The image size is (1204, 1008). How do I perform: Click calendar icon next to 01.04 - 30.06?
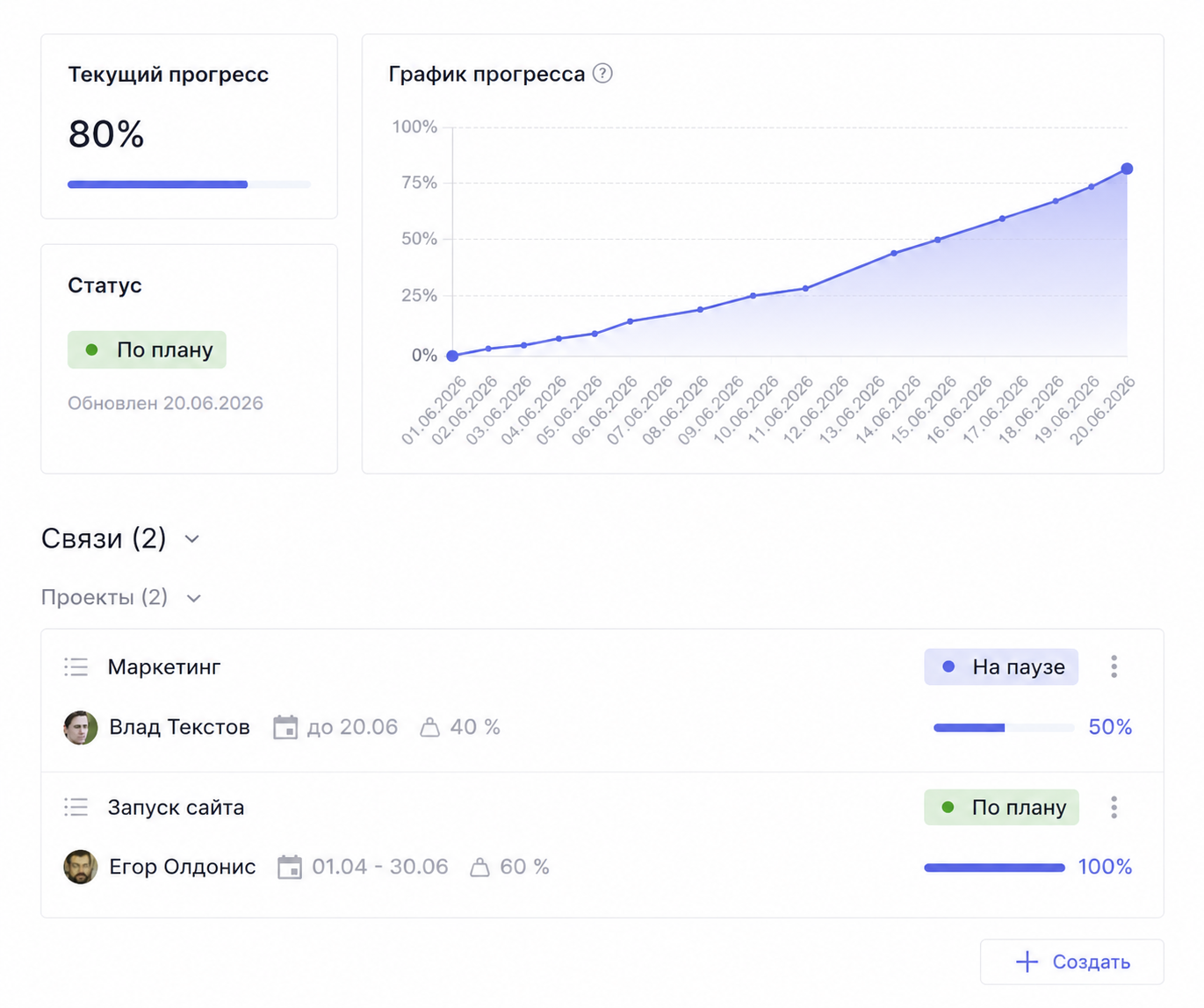point(290,867)
